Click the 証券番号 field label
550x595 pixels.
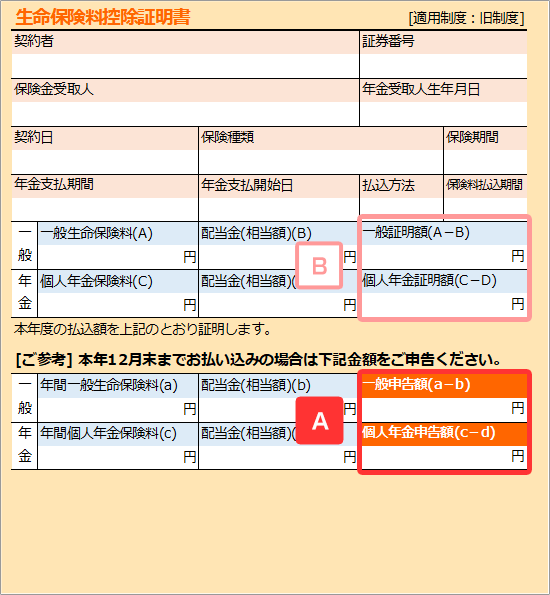388,41
